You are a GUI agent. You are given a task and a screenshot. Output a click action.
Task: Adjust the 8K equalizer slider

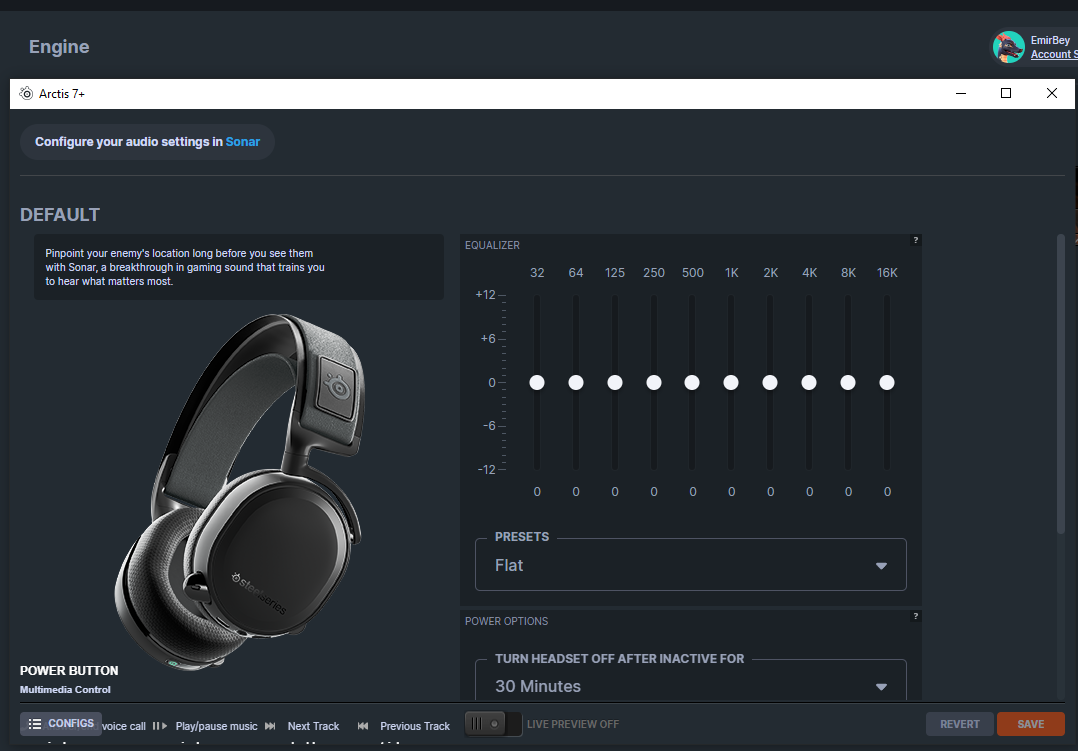coord(848,382)
